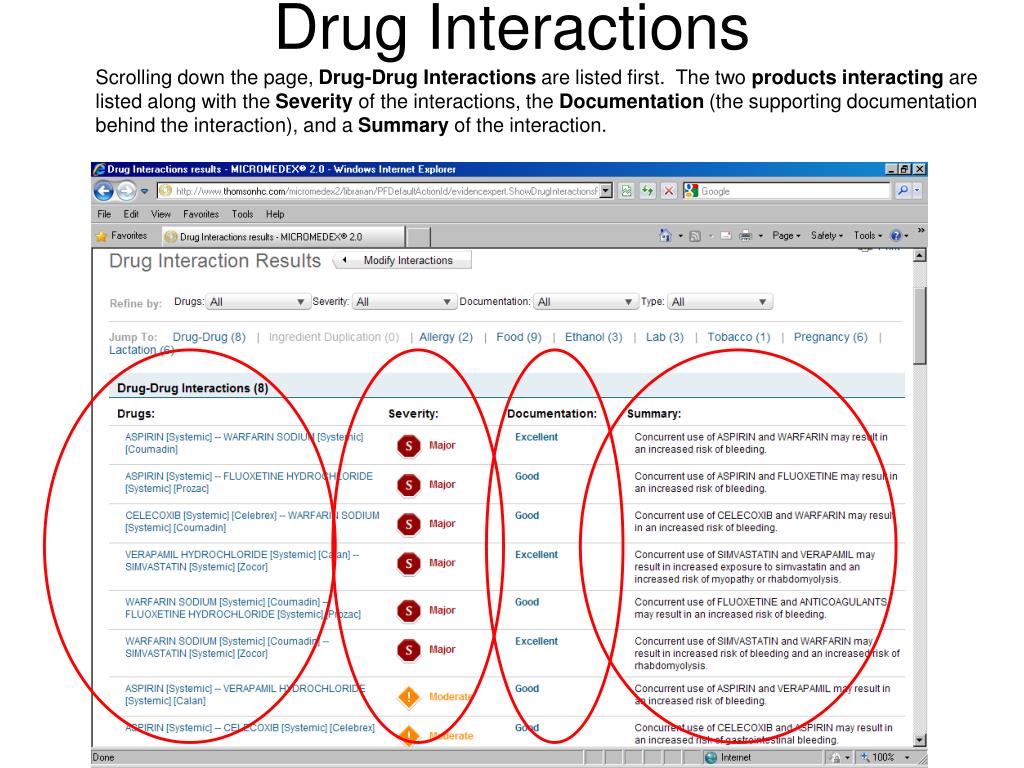Click Excellent documentation for Verapamil-Simvastatin row

pos(536,554)
